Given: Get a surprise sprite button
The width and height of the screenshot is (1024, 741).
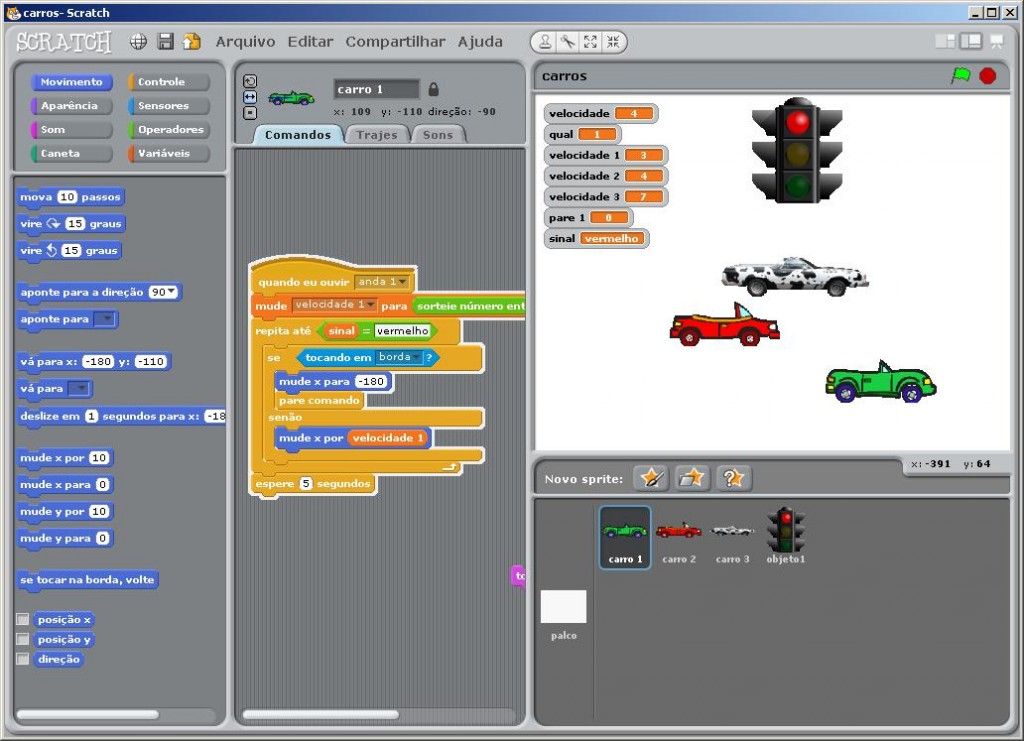Looking at the screenshot, I should click(x=733, y=478).
